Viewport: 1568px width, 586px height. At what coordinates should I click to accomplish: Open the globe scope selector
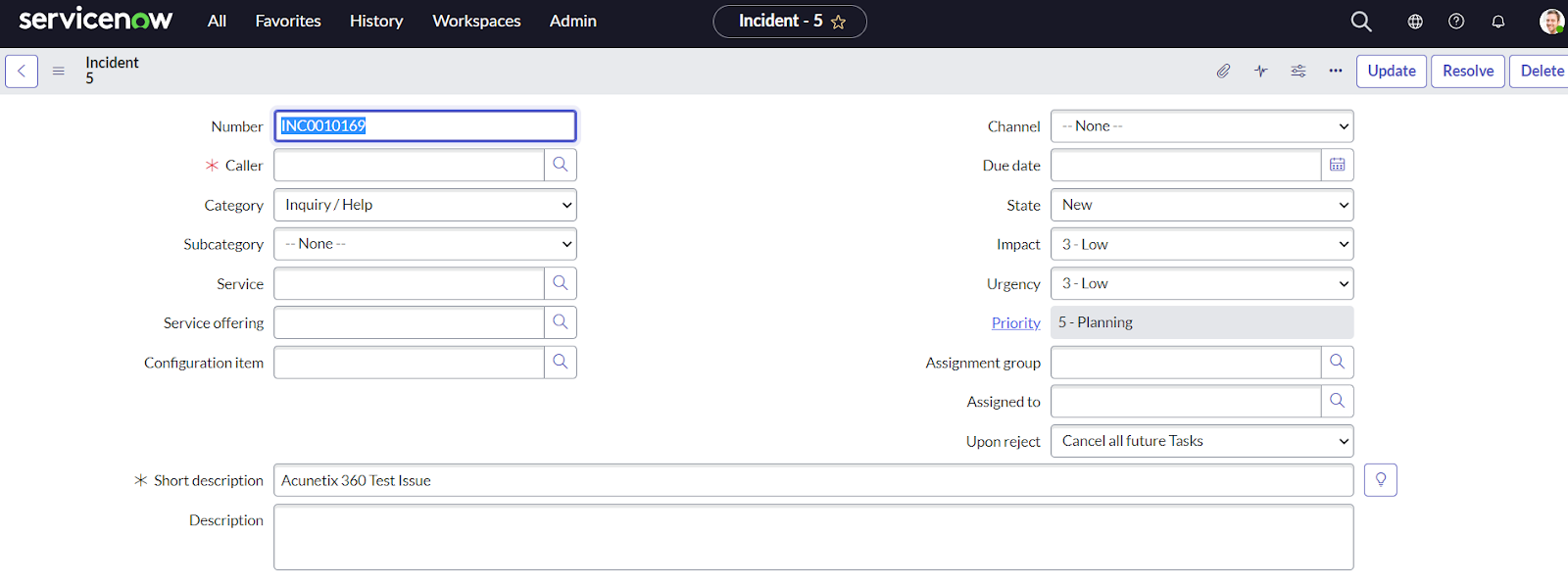(1415, 21)
